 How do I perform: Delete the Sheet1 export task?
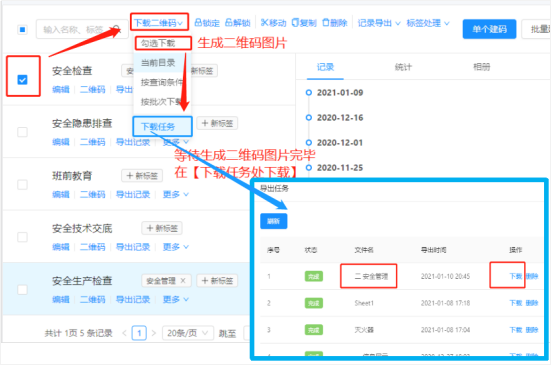pyautogui.click(x=532, y=303)
